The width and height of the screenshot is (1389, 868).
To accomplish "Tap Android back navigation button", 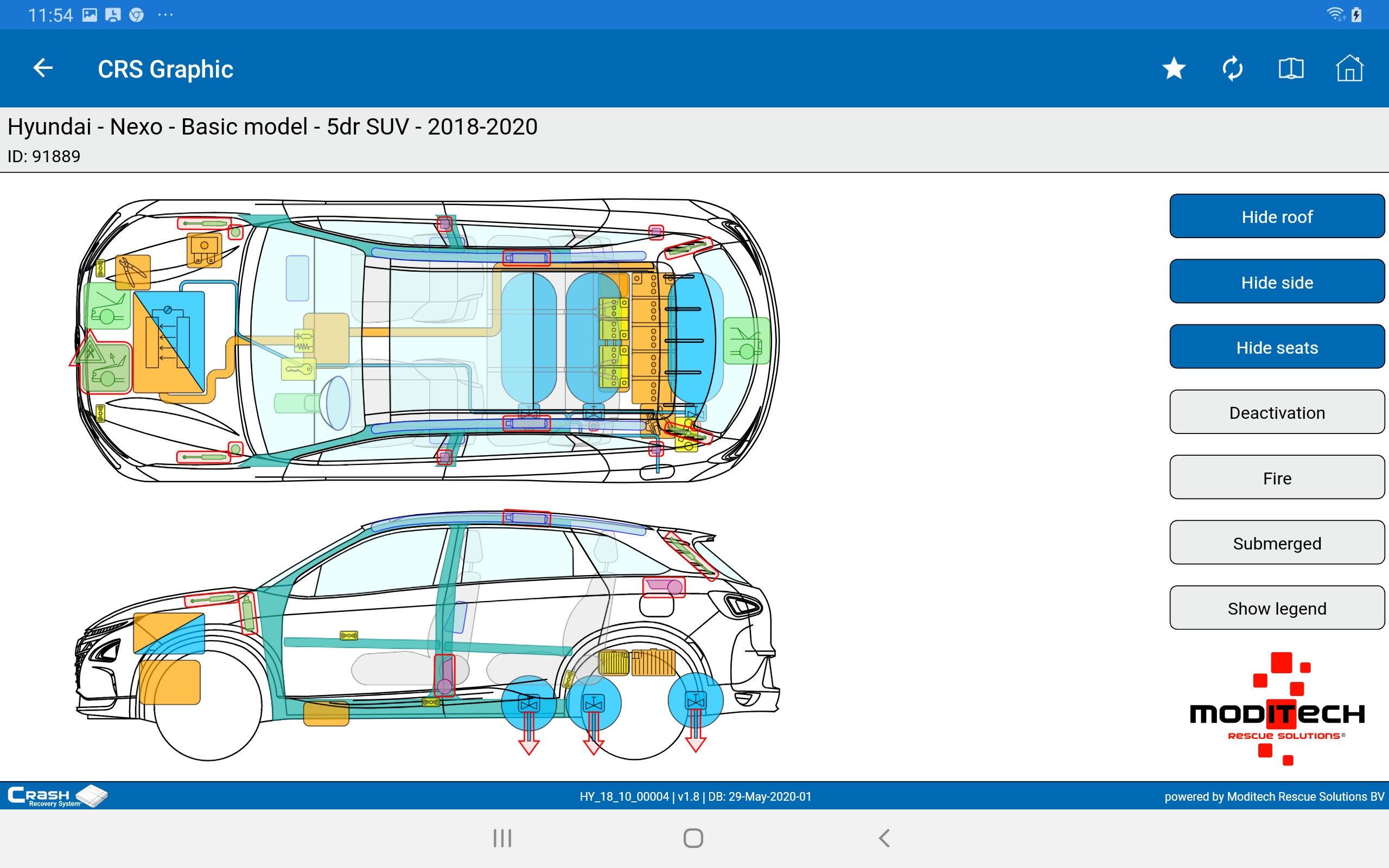I will click(x=884, y=838).
